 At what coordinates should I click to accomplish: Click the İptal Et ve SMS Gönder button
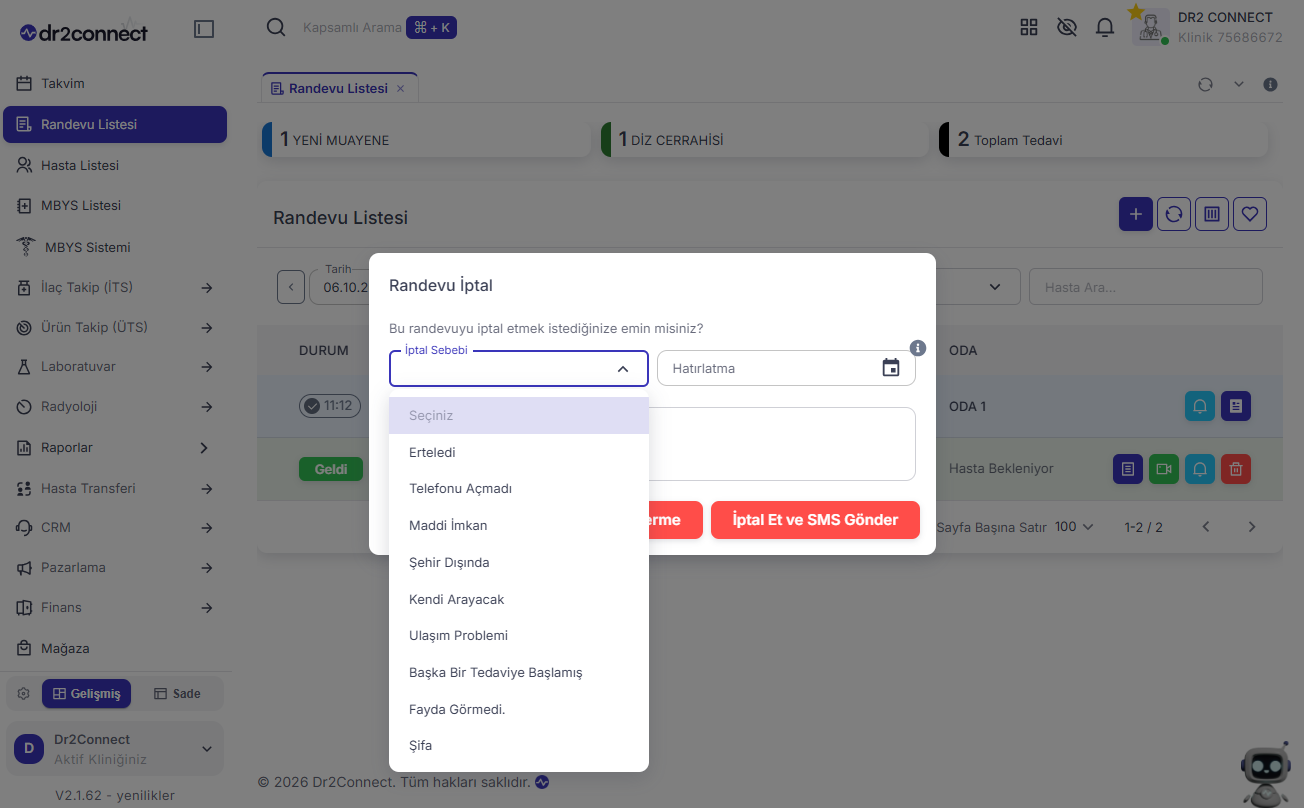815,520
